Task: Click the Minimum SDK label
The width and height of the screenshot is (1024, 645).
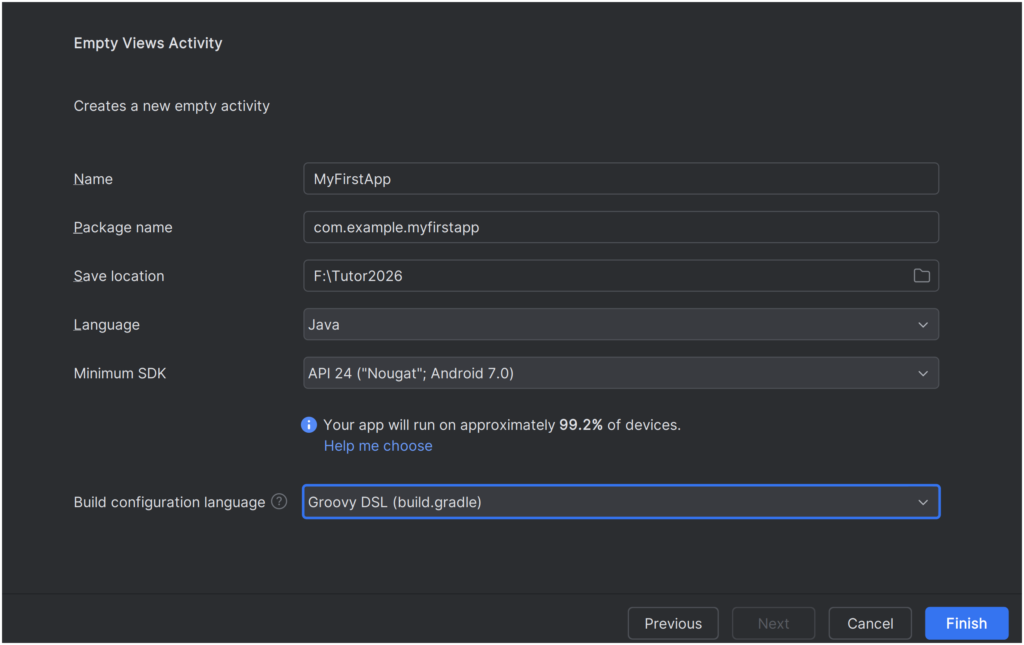Action: [120, 373]
